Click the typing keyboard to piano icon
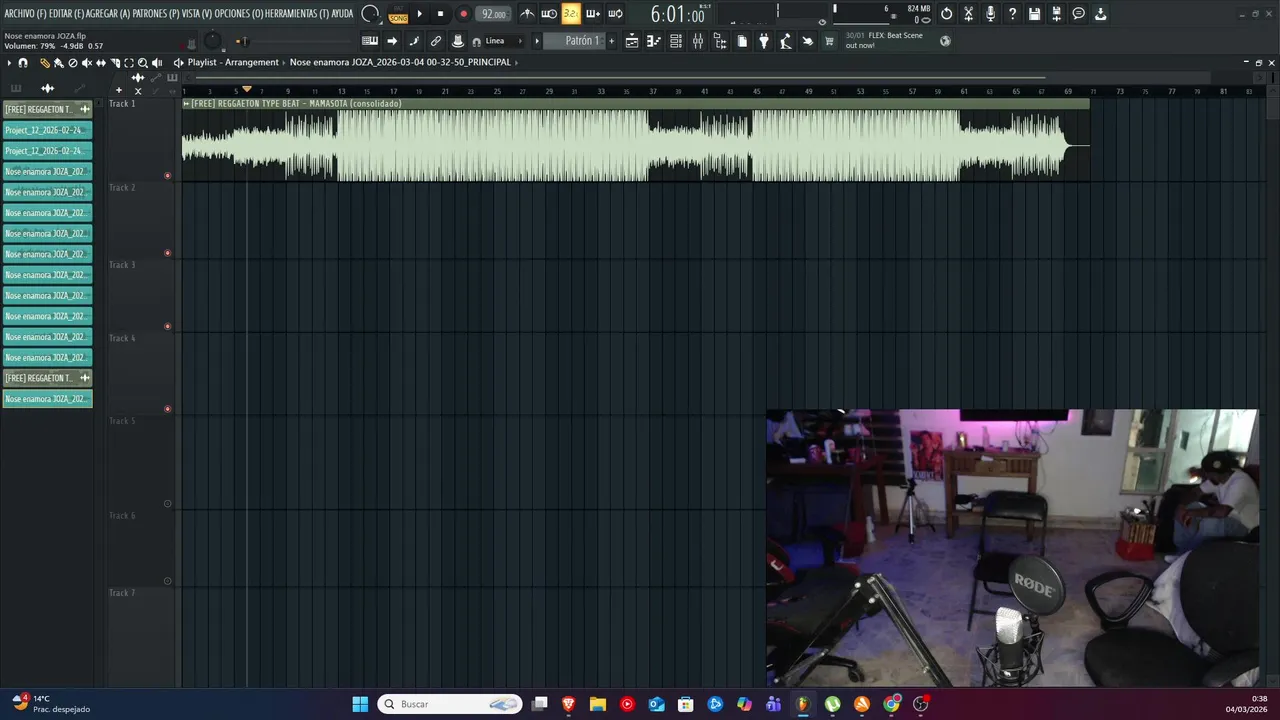The width and height of the screenshot is (1280, 720). [x=370, y=41]
